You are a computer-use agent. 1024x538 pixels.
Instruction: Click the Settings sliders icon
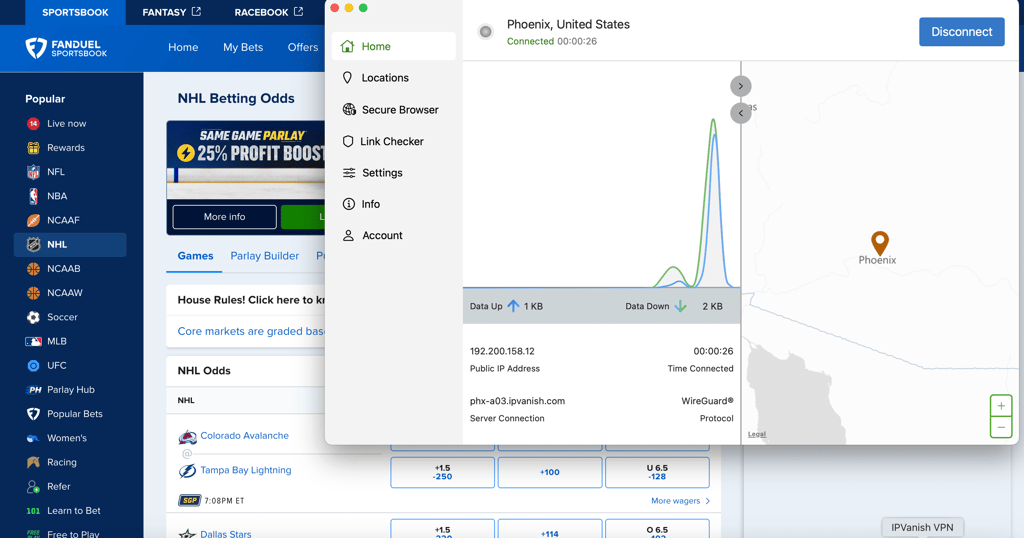click(349, 172)
